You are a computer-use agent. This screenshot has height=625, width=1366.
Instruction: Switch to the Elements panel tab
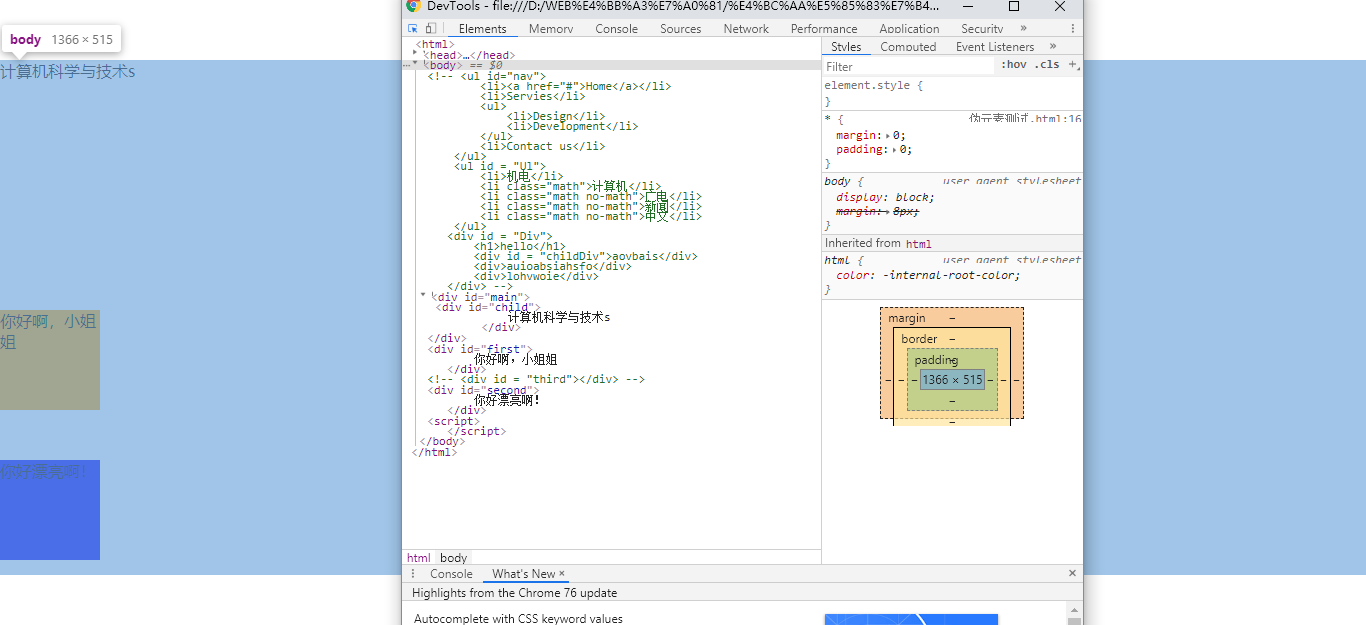[482, 28]
